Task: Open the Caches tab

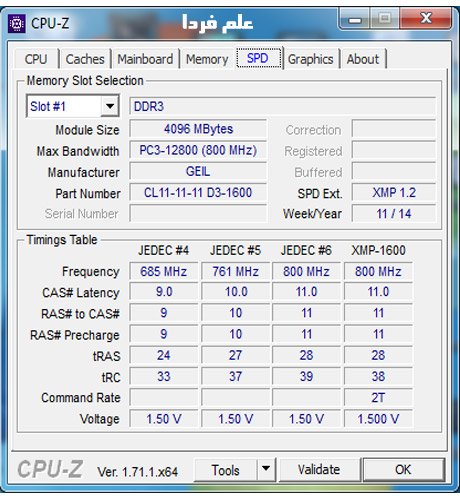Action: [85, 59]
